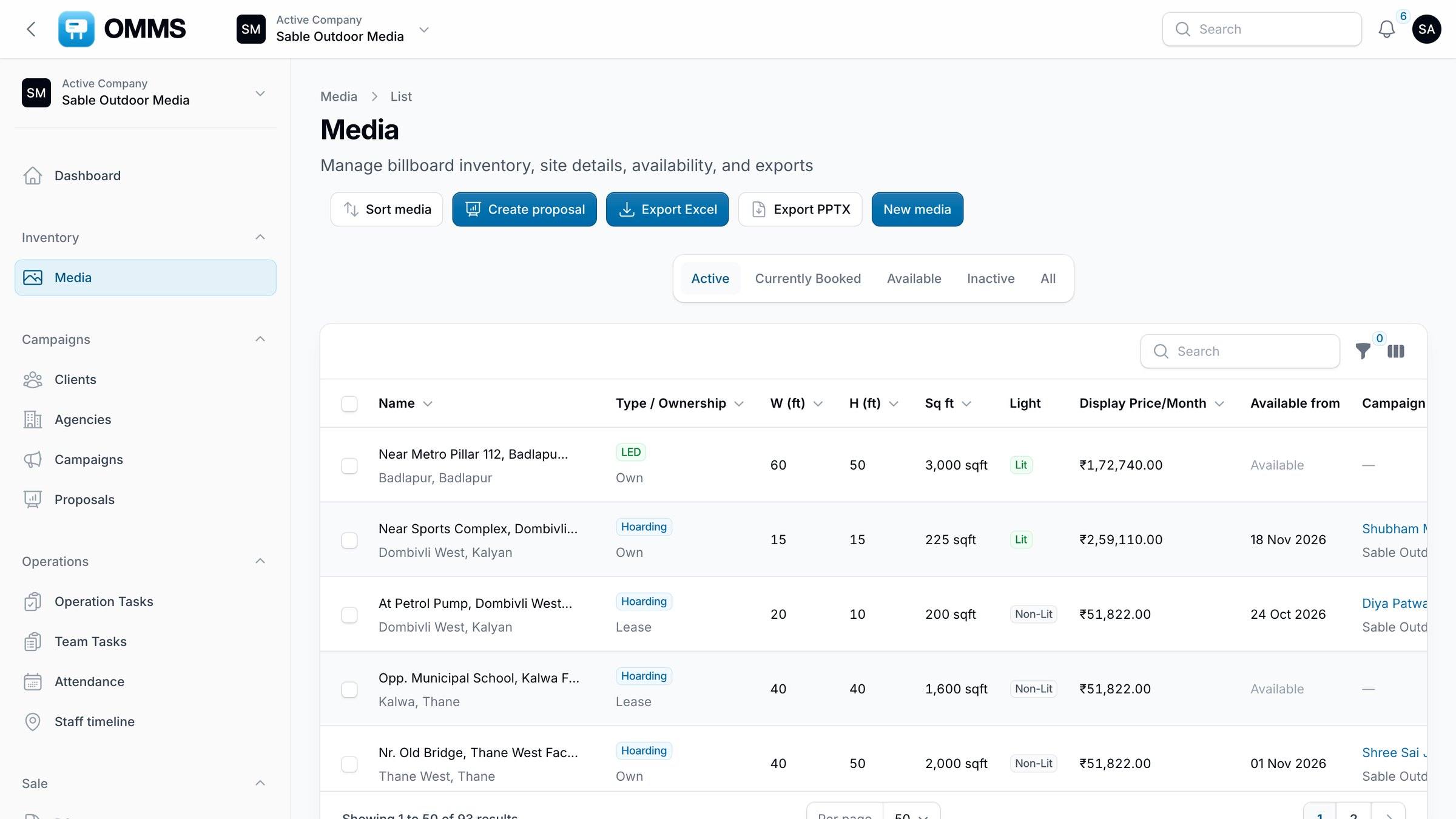This screenshot has height=819, width=1456.
Task: Open Proposals from the sidebar
Action: [x=146, y=500]
